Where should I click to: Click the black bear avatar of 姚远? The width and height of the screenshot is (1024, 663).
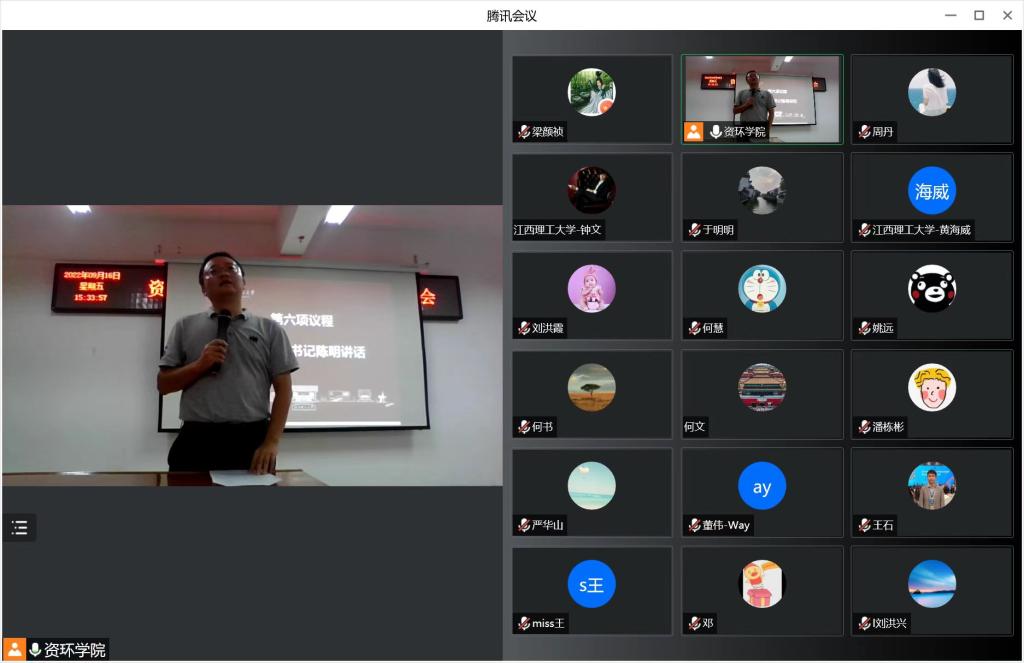click(x=932, y=289)
